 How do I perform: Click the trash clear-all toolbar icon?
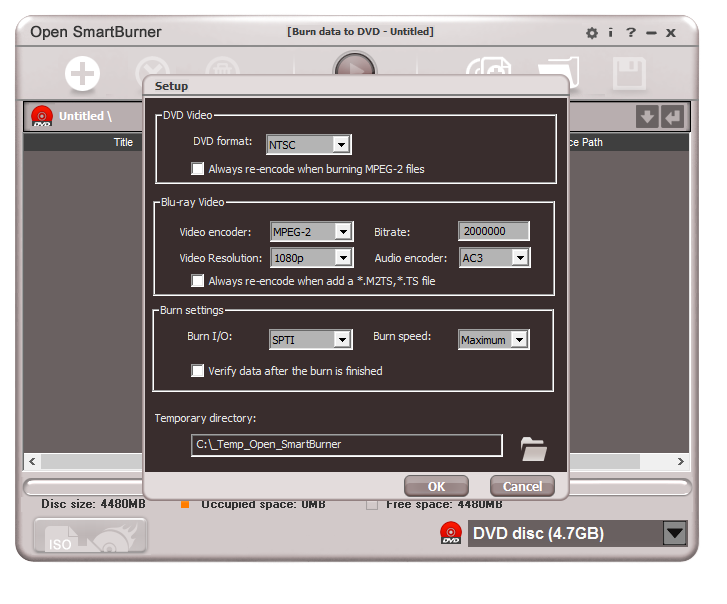(x=223, y=67)
